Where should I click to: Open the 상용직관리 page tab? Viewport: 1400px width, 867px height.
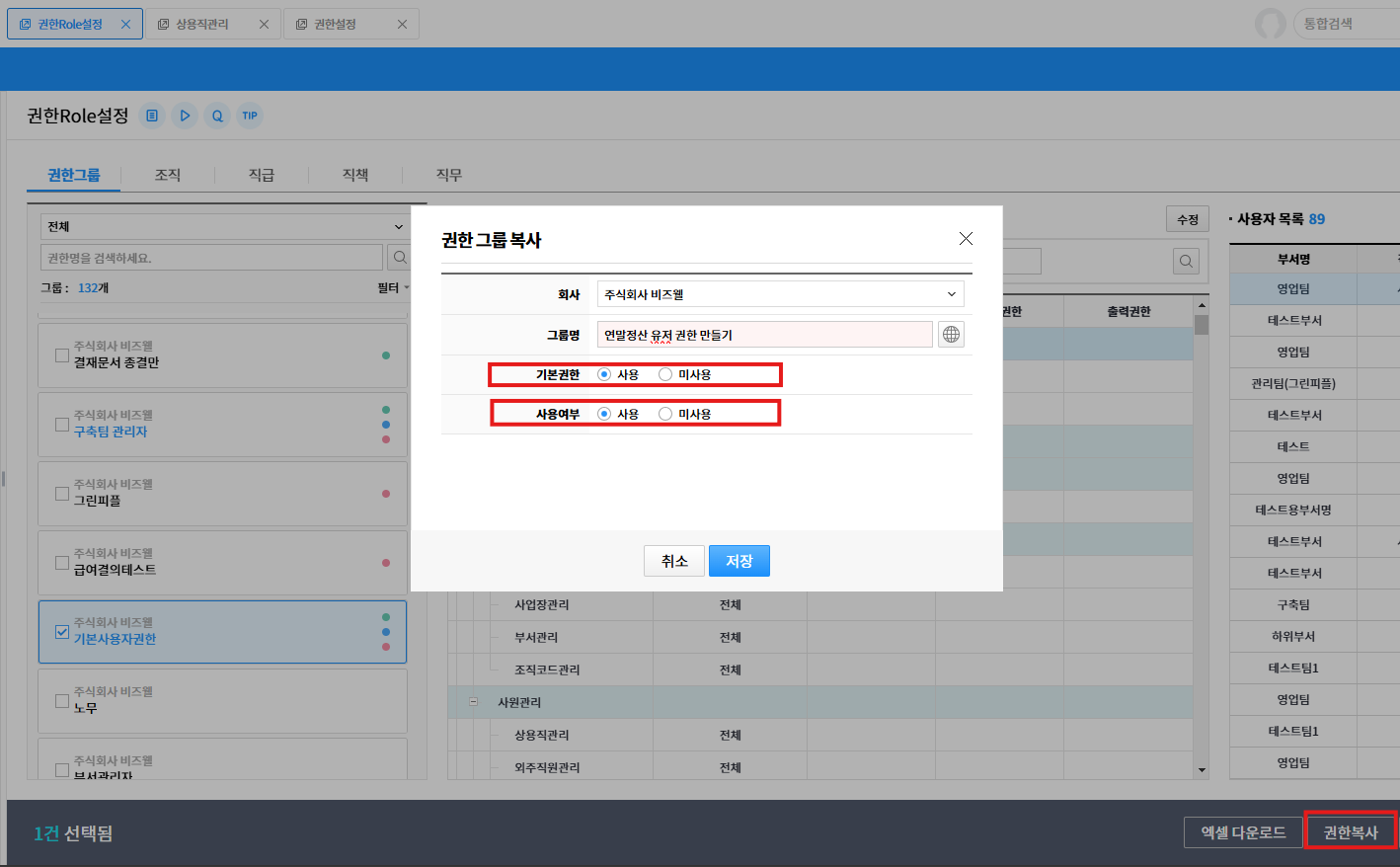point(201,24)
